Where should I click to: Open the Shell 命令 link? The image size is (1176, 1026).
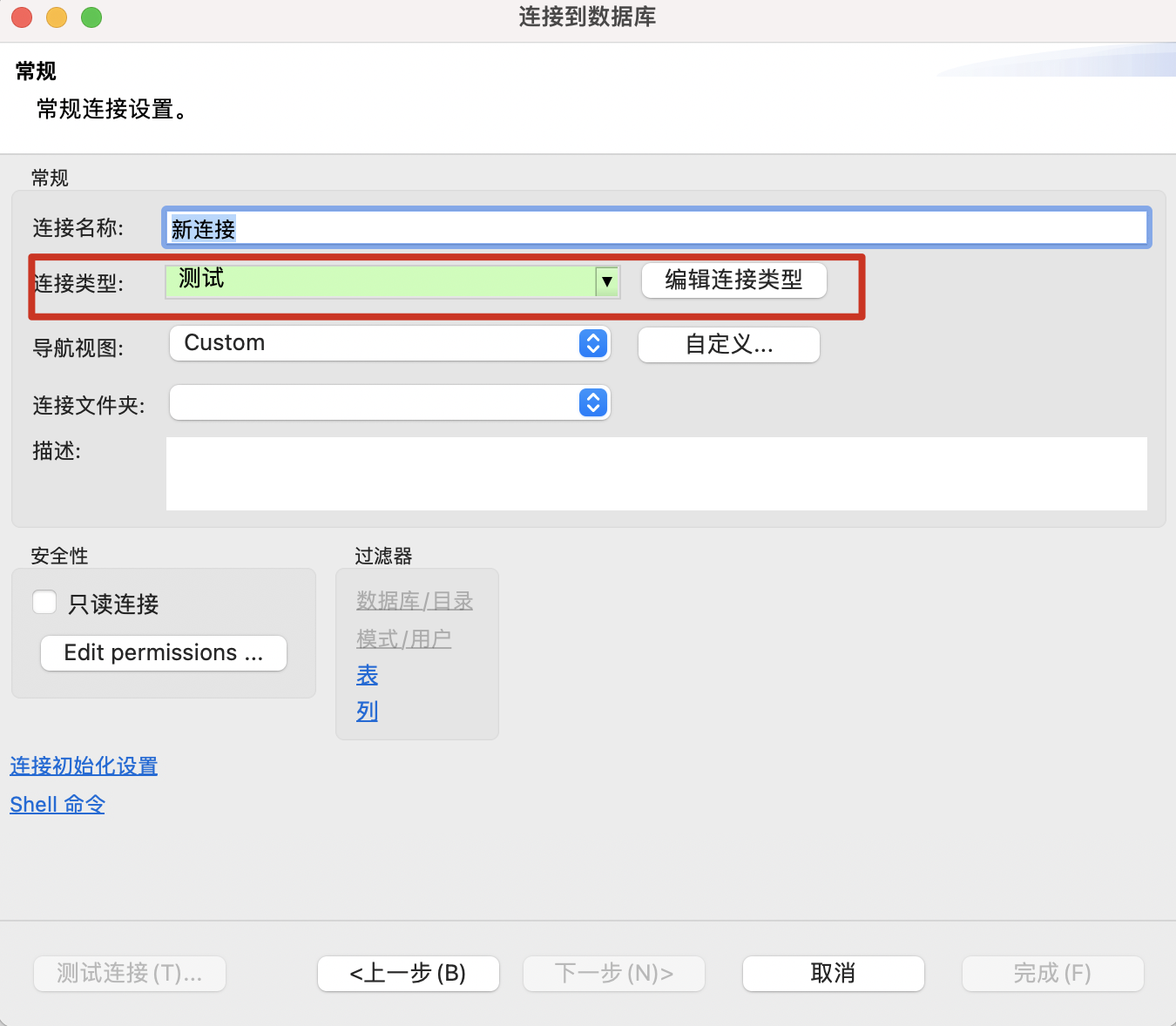click(57, 804)
